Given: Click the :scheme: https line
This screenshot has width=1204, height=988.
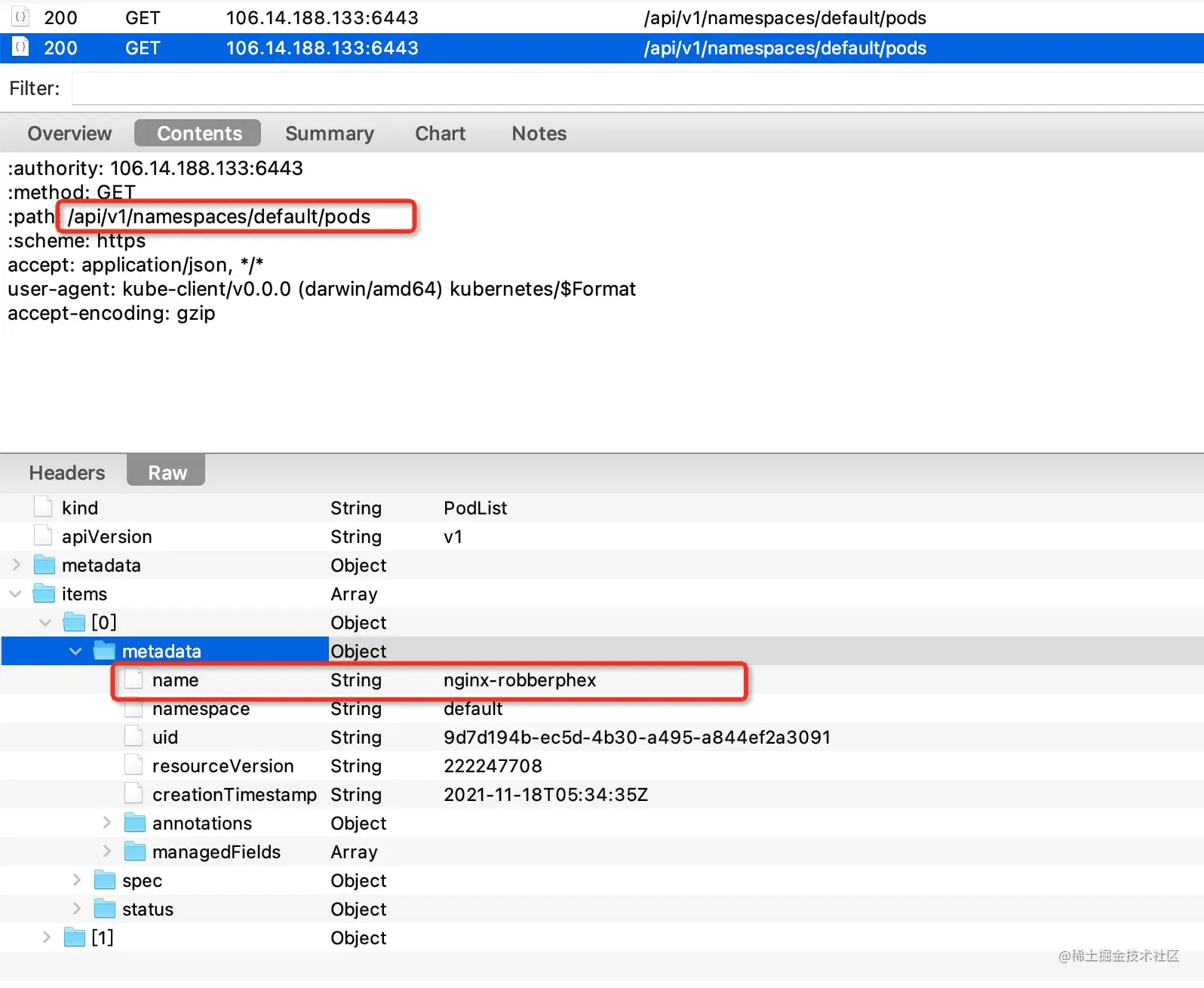Looking at the screenshot, I should click(x=77, y=241).
